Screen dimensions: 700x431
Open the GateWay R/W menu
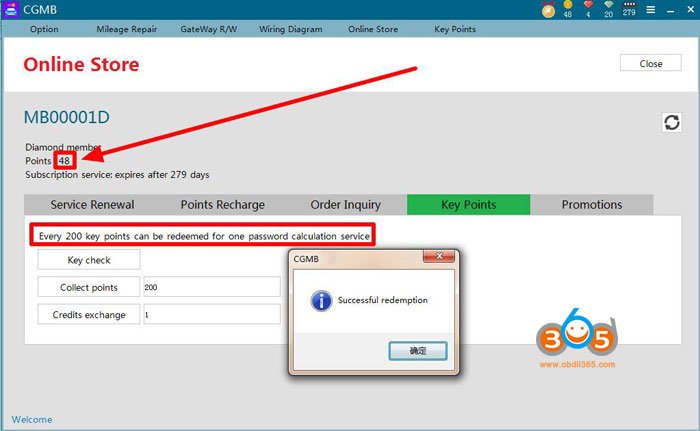pos(207,29)
